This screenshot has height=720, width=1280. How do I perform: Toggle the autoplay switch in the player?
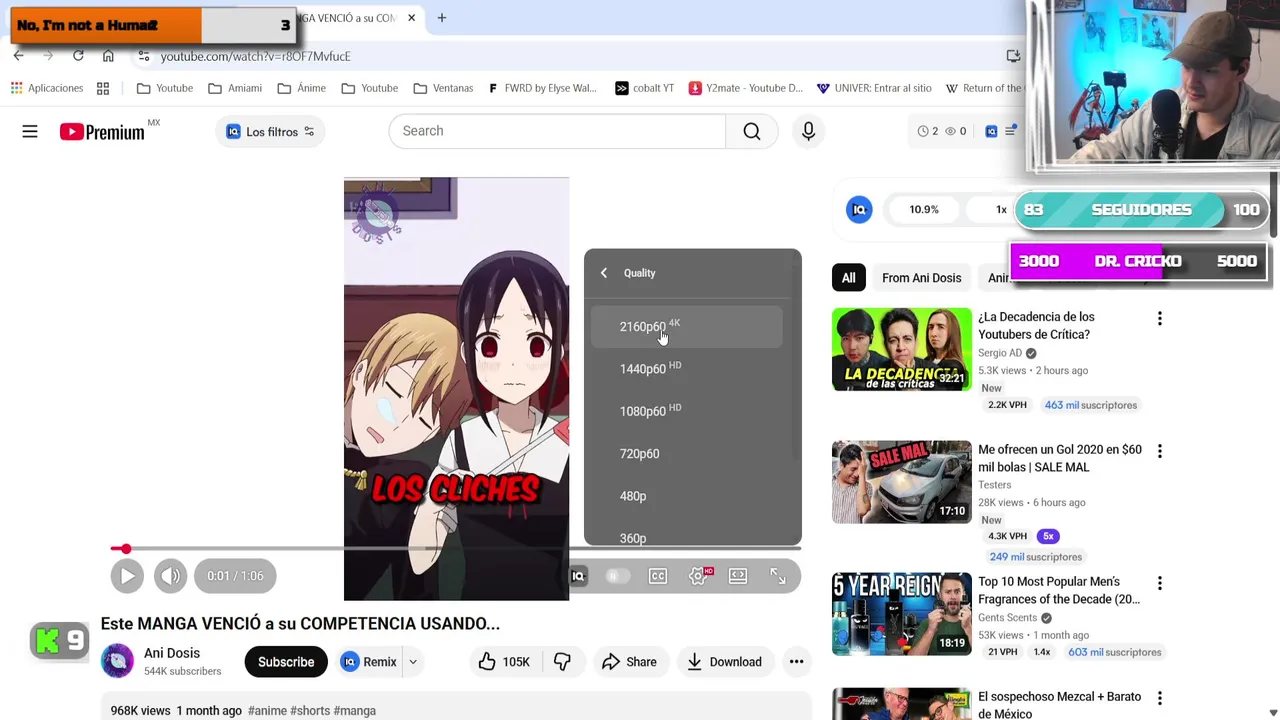coord(618,576)
